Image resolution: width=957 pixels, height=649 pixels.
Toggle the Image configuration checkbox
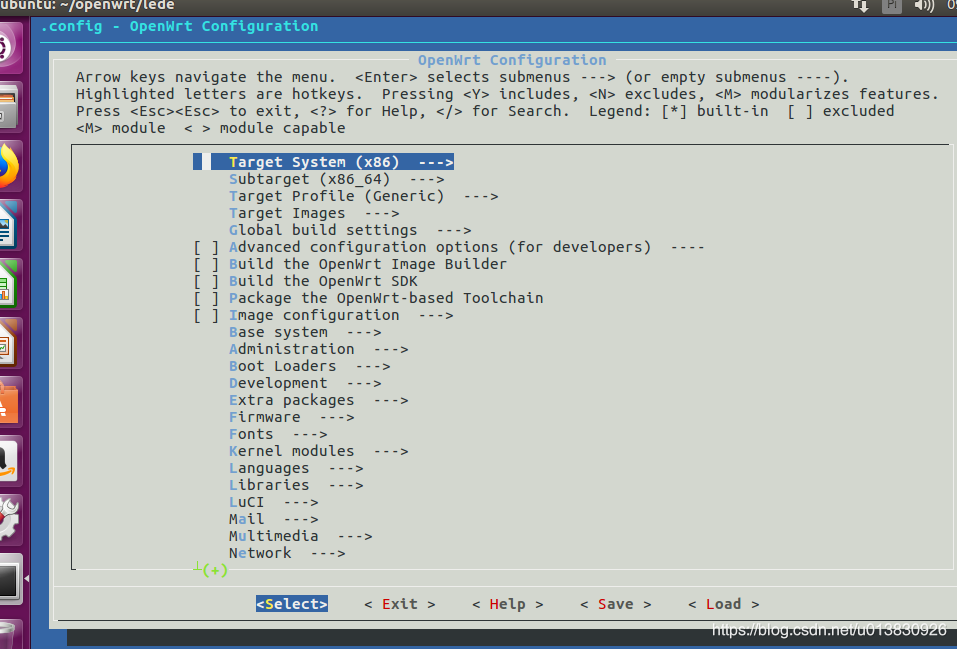(x=206, y=316)
